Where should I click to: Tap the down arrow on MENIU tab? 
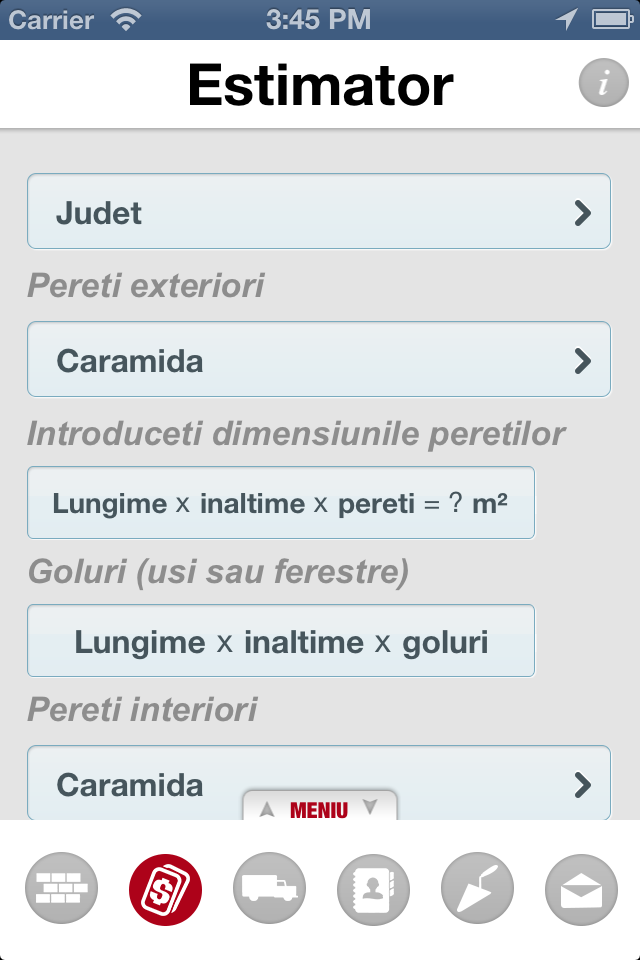tap(370, 806)
